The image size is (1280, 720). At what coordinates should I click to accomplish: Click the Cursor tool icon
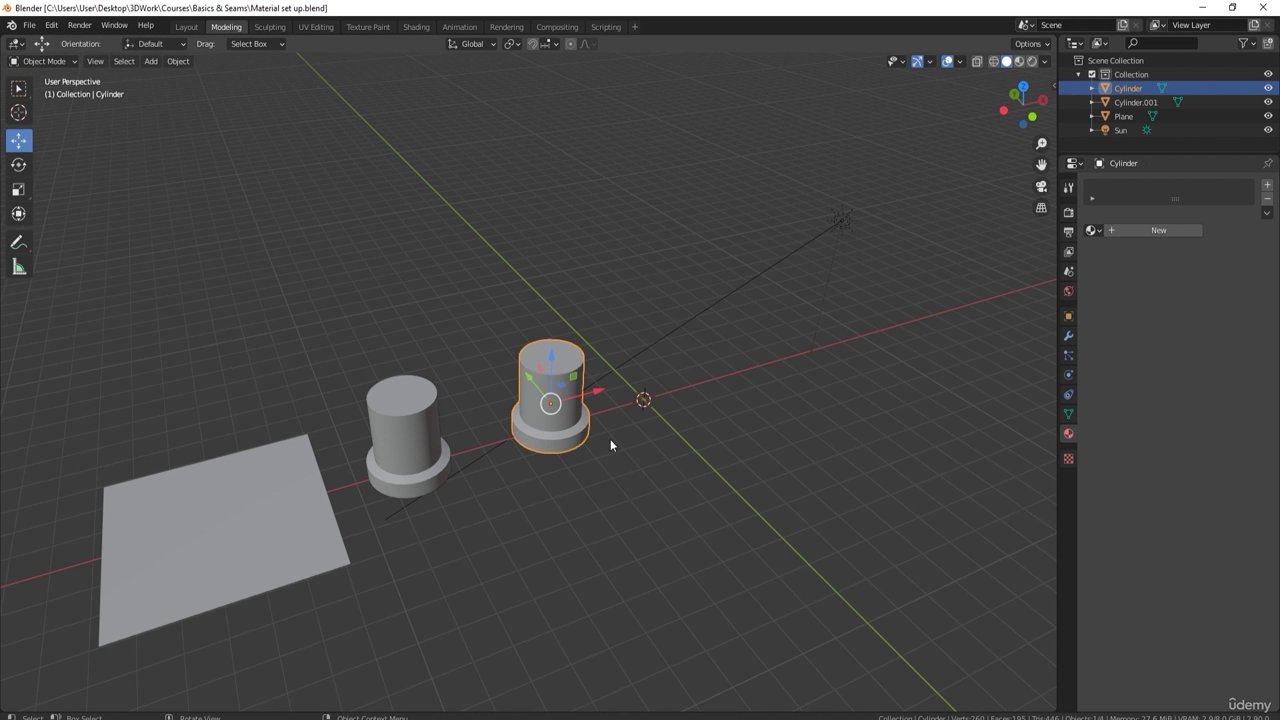pos(18,113)
